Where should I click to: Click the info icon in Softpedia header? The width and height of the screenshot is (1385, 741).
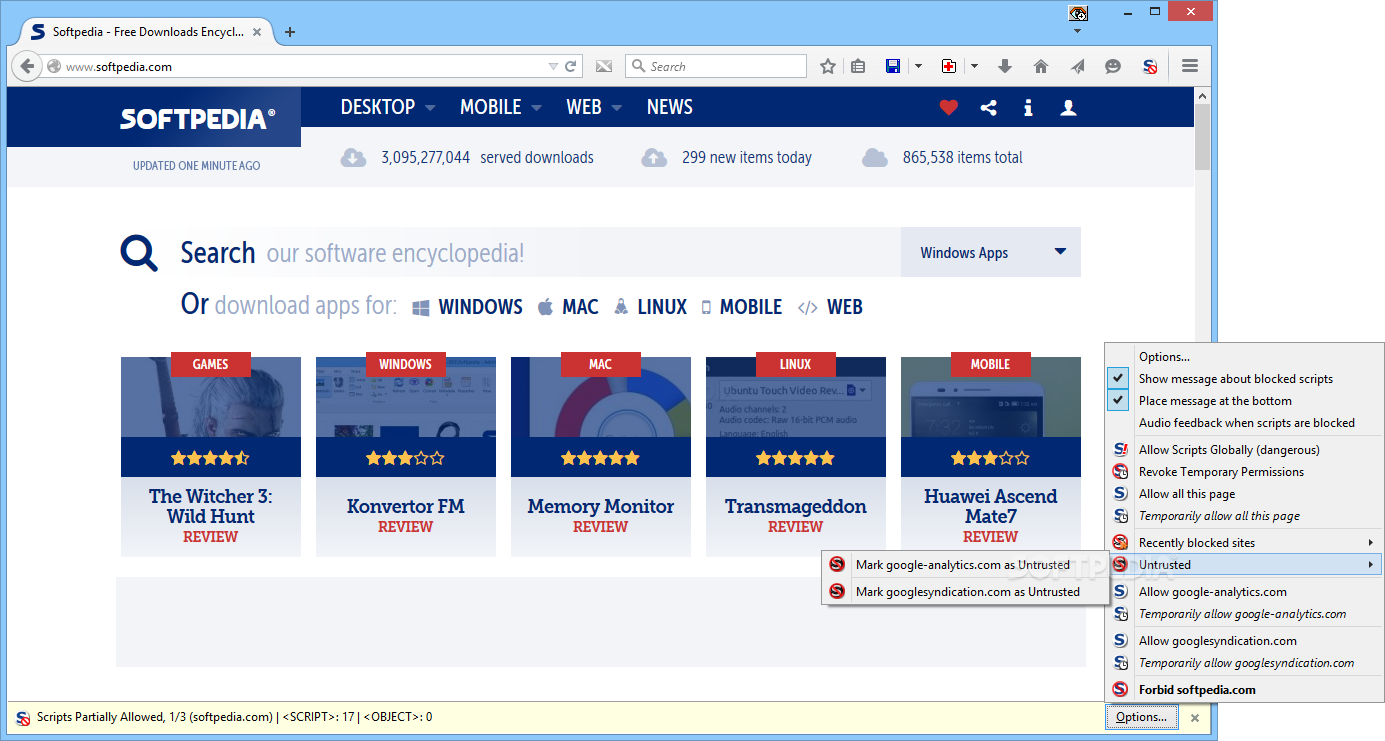click(x=1028, y=108)
